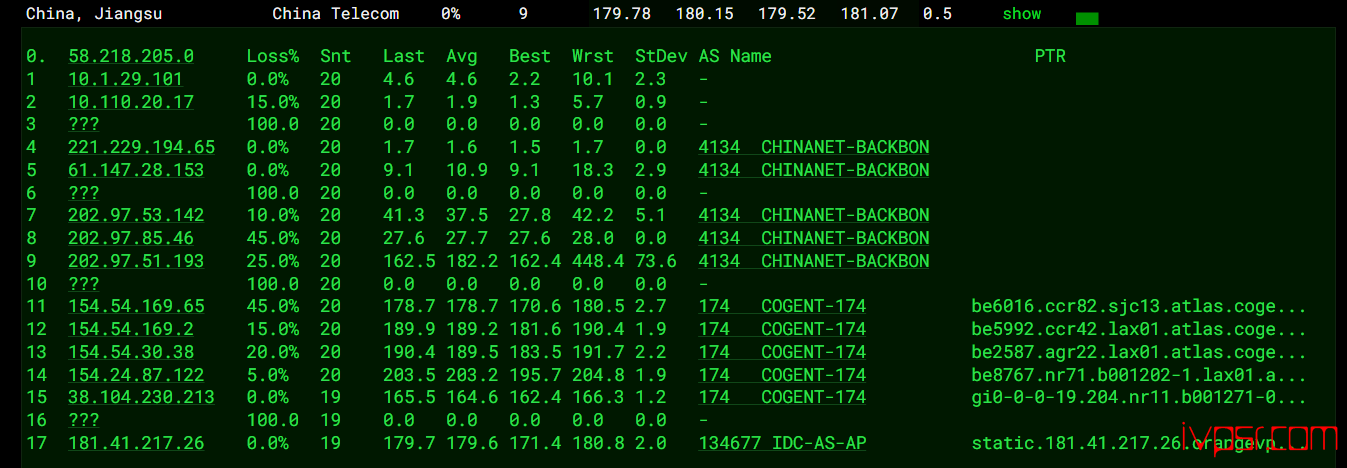Screen dimensions: 1347x468
Task: Select PTR text be8767.nr71.b001202-1.lax01.a...
Action: 1139,375
